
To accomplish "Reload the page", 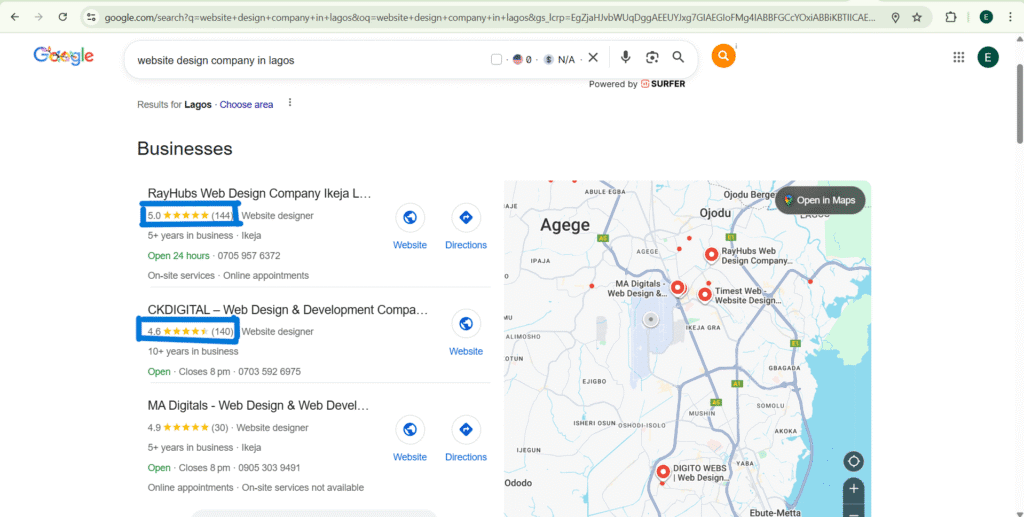I will pyautogui.click(x=63, y=18).
